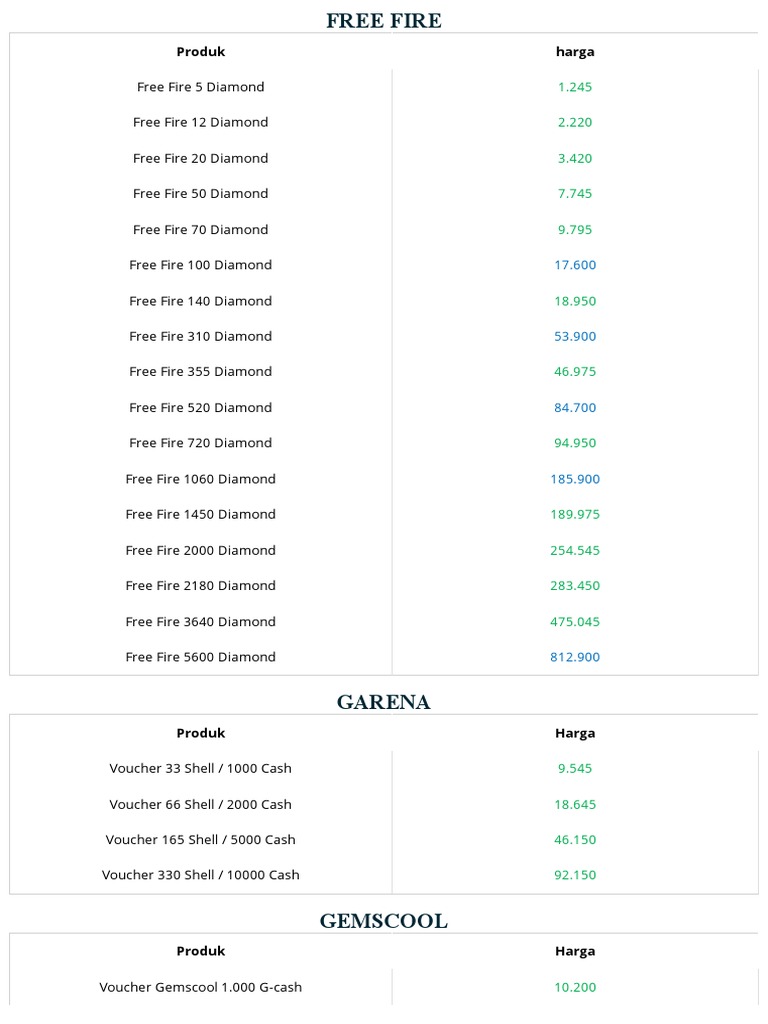Click the GARENA section heading
The width and height of the screenshot is (768, 1024).
coord(383,702)
